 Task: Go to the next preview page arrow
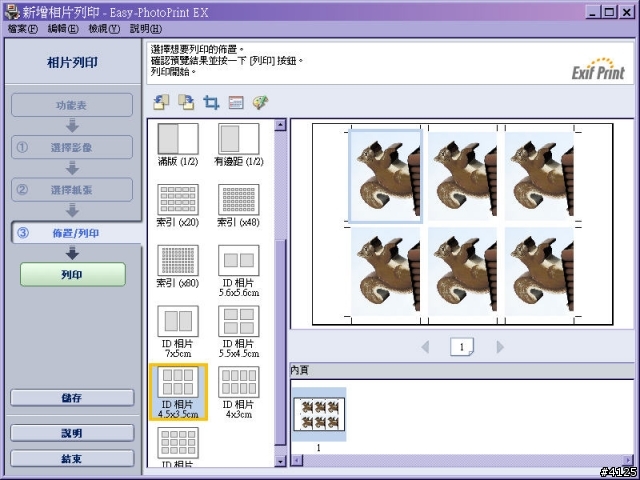500,347
